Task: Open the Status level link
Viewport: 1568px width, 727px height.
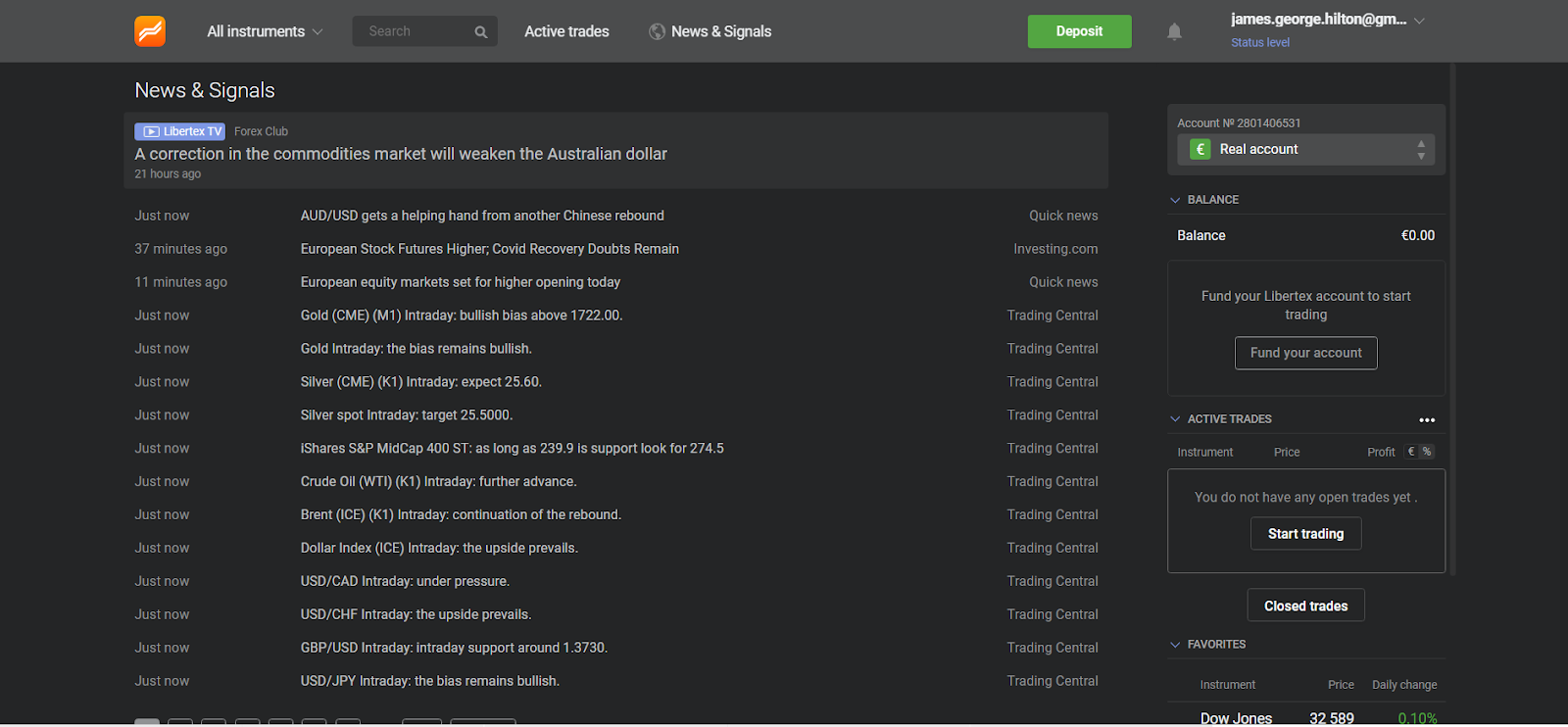Action: (x=1260, y=43)
